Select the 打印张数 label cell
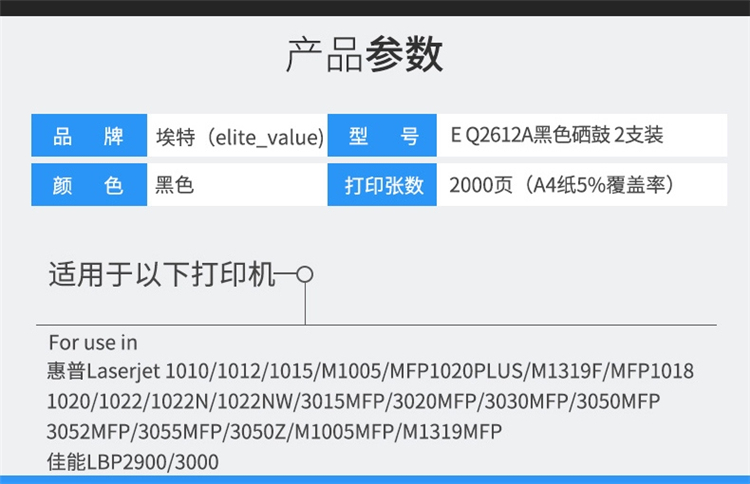Viewport: 750px width, 484px height. [382, 185]
